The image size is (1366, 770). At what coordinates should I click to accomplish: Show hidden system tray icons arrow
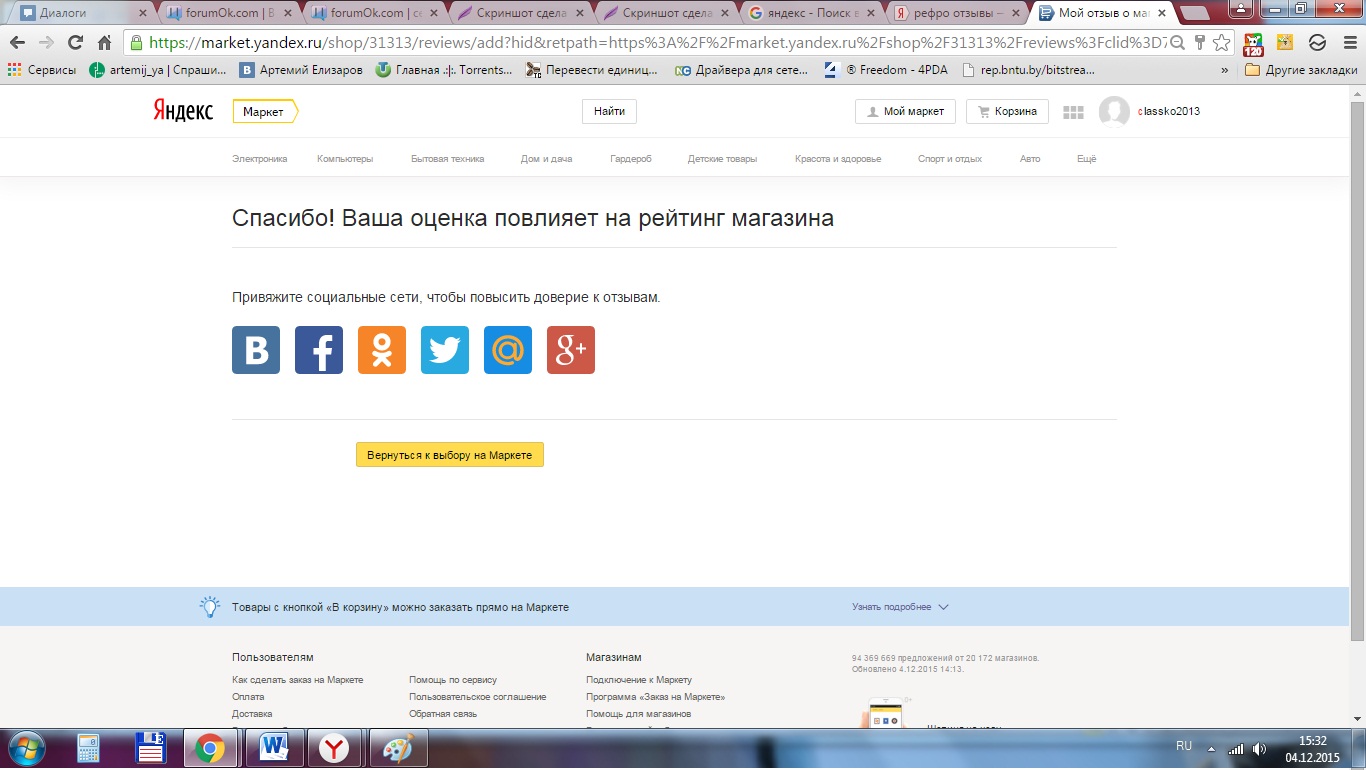click(1213, 749)
